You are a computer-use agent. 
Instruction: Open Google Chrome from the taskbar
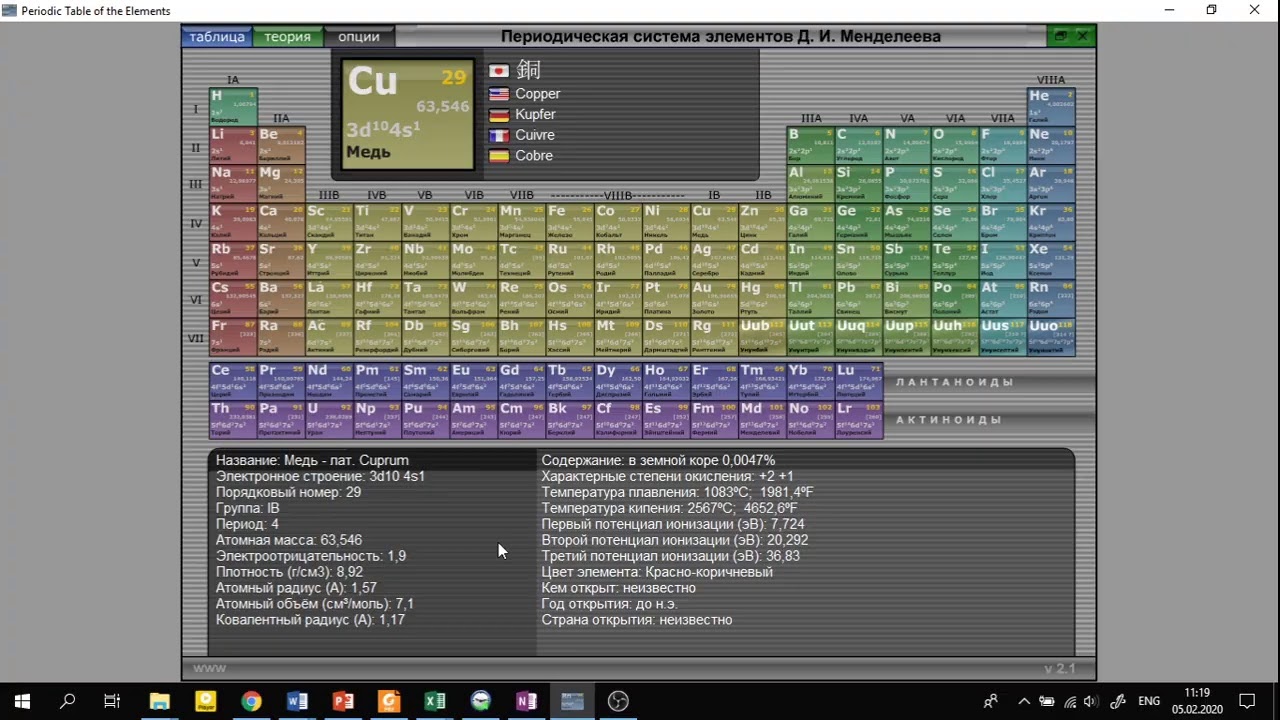pyautogui.click(x=251, y=701)
